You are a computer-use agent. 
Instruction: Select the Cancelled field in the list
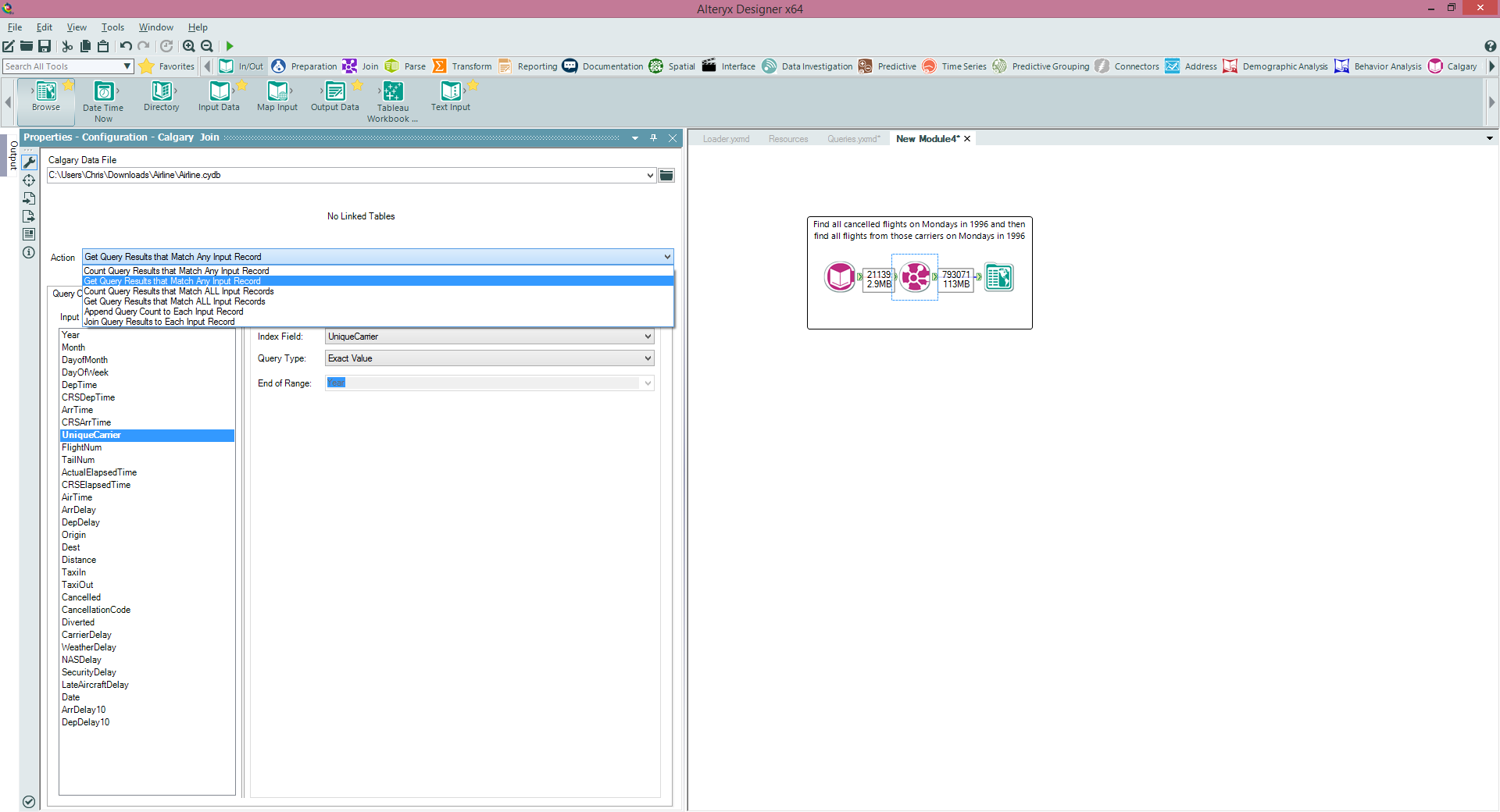[x=147, y=597]
